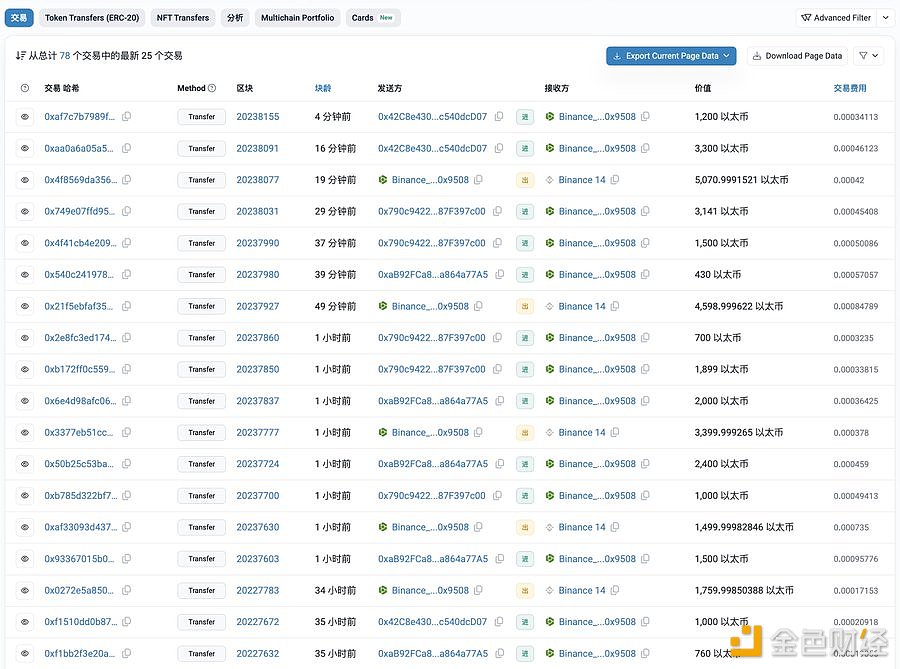Open block 20238155 details link
This screenshot has width=900, height=669.
257,116
